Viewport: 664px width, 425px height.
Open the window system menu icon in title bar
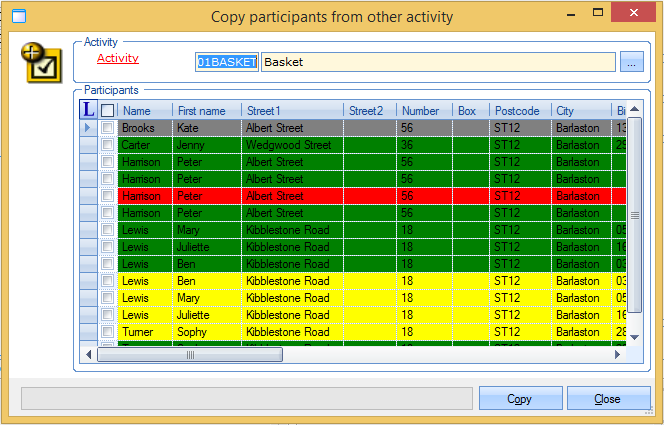tap(16, 16)
